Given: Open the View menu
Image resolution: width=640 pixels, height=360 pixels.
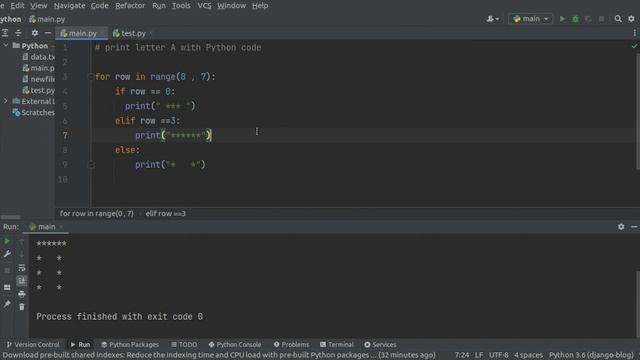Looking at the screenshot, I should coord(39,5).
